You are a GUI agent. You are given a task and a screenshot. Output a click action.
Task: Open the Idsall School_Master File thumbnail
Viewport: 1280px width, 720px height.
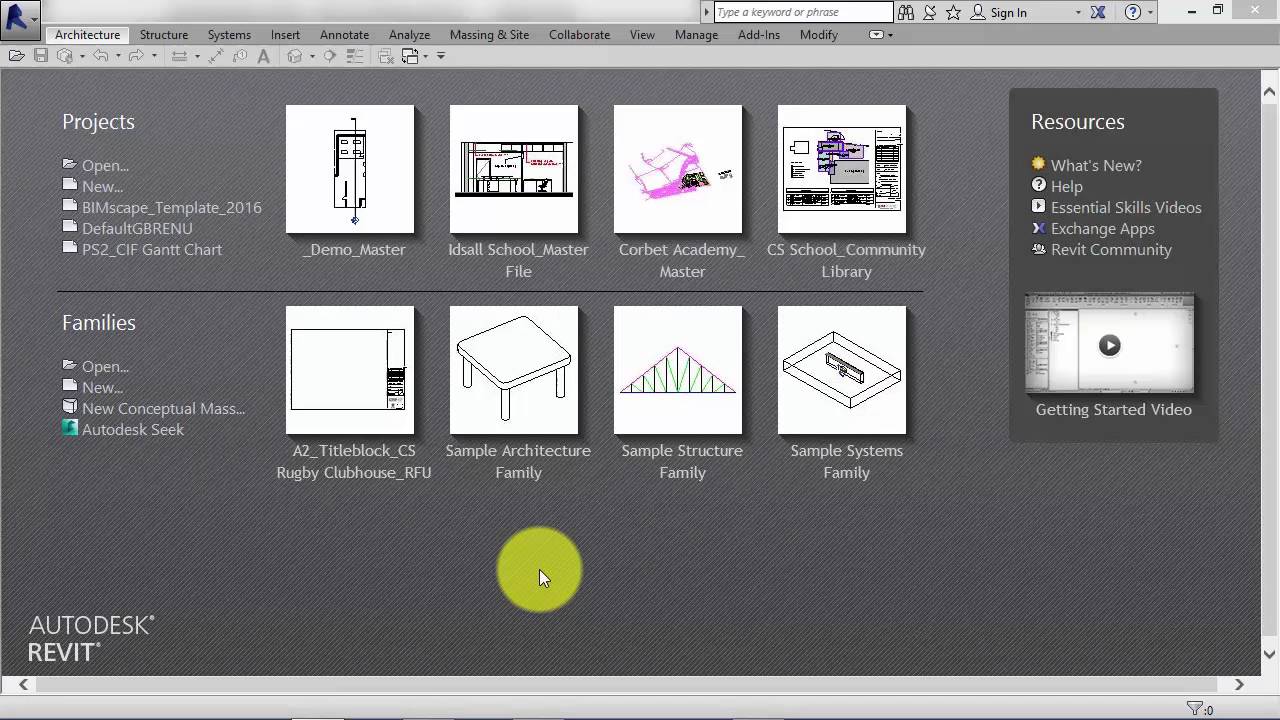514,169
